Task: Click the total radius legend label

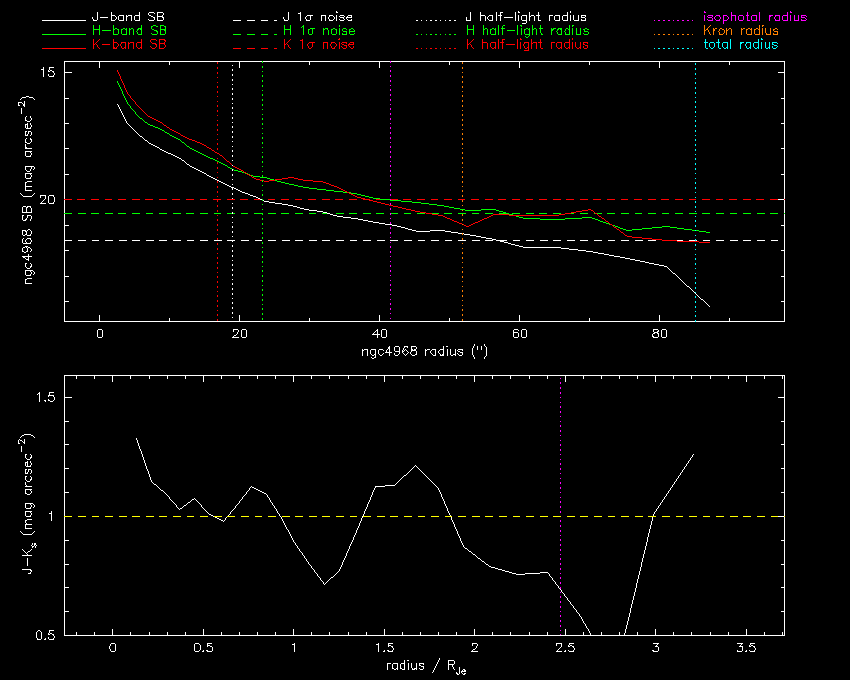Action: [x=739, y=45]
